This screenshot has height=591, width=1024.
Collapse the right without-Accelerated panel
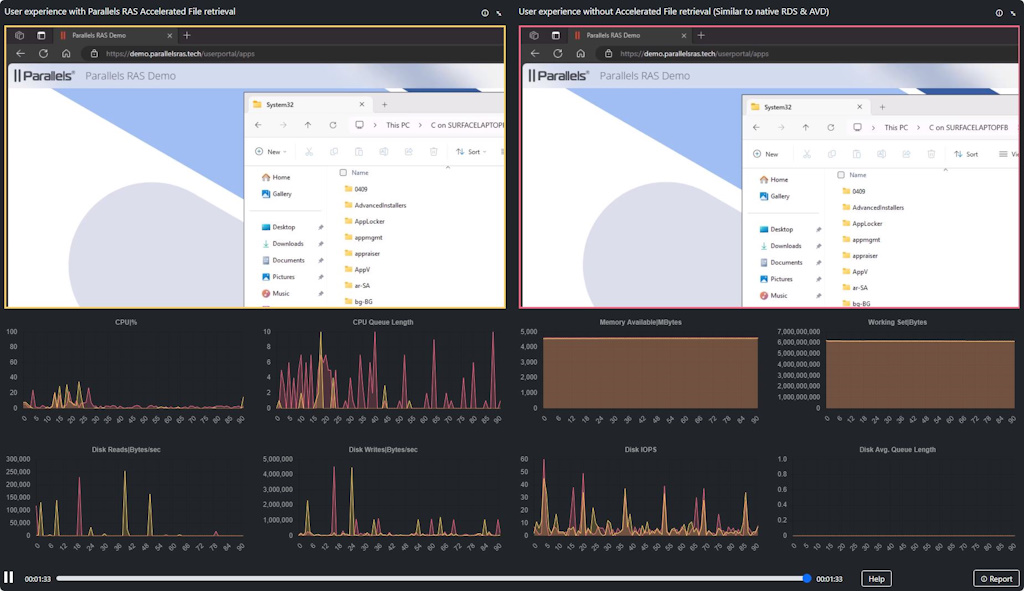1012,13
